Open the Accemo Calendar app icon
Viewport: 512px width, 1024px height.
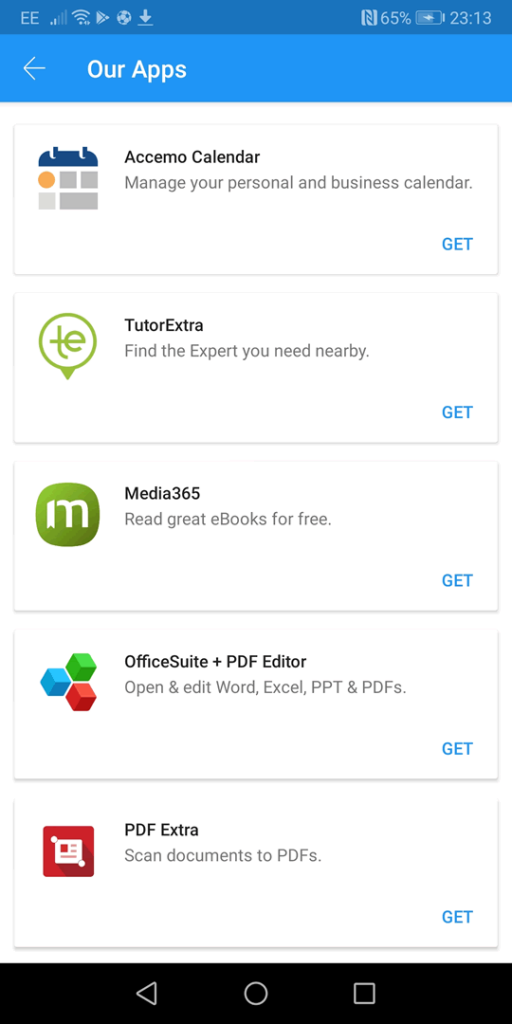[68, 178]
